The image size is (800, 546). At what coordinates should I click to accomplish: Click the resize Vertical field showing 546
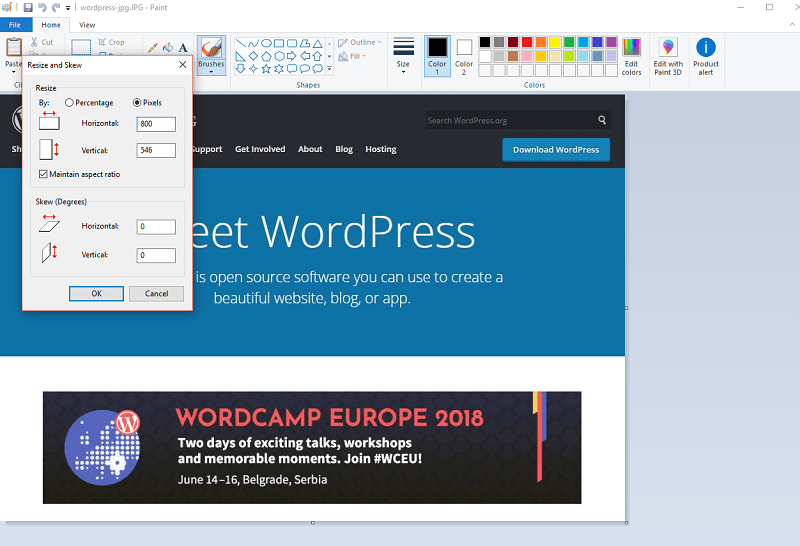(156, 150)
